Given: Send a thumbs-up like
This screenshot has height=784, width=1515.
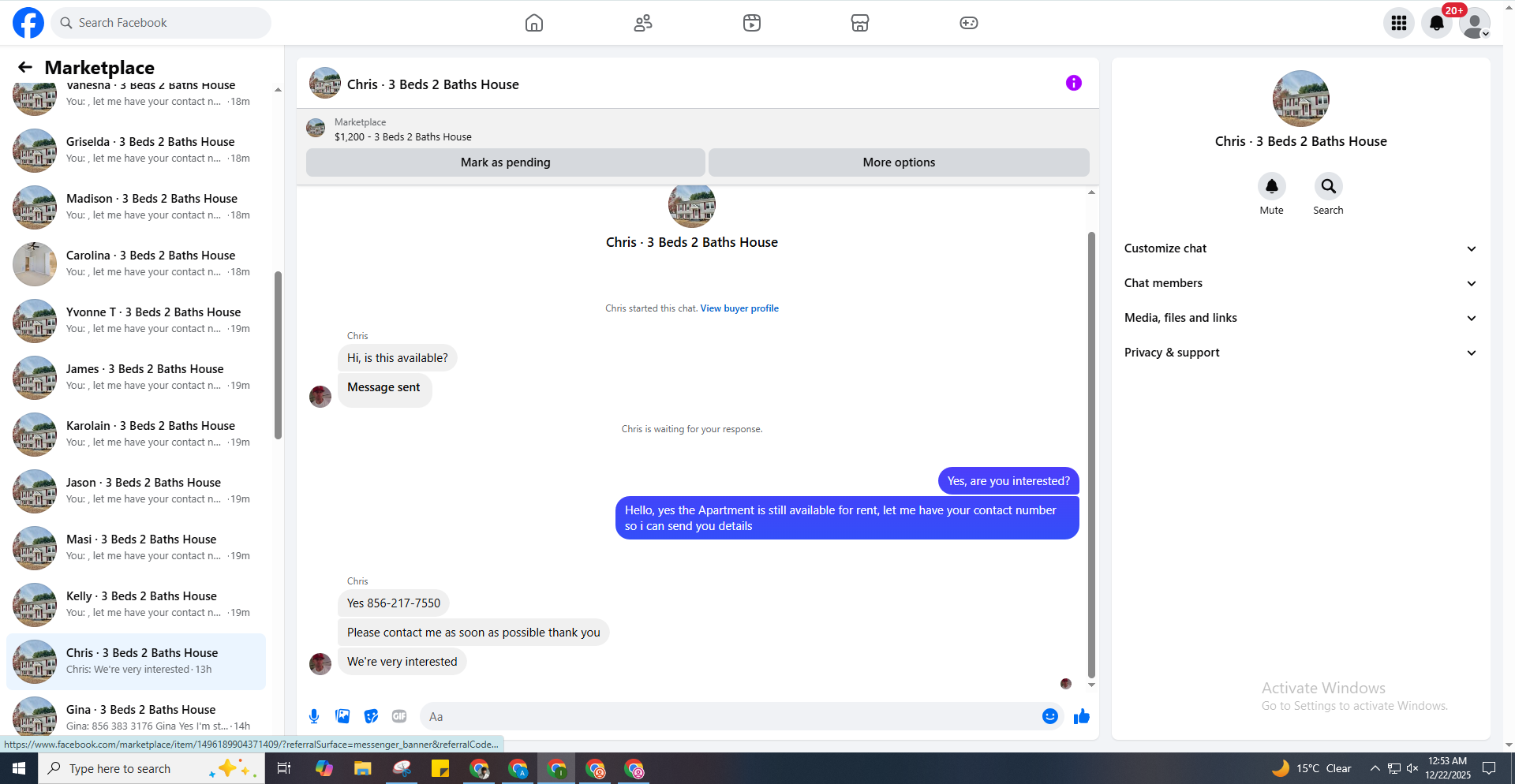Looking at the screenshot, I should pyautogui.click(x=1082, y=716).
